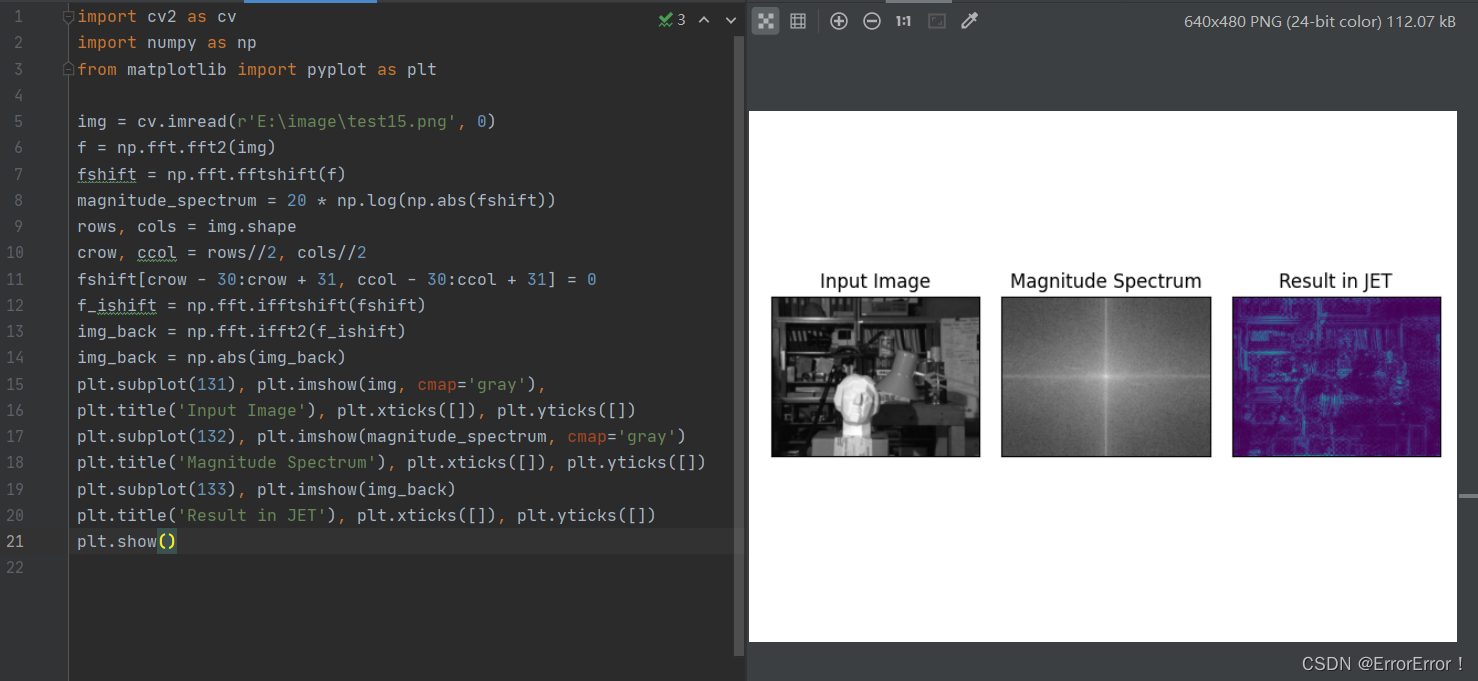This screenshot has height=681, width=1478.
Task: Click the 'from matplotlib import pyplot' line
Action: (257, 69)
